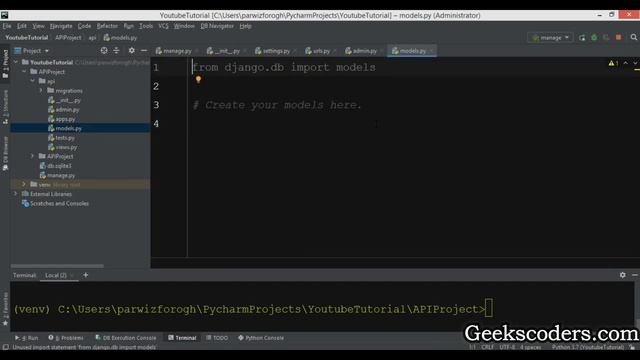Toggle the Project tool window stripe button
Image resolution: width=640 pixels, height=360 pixels.
(5, 64)
